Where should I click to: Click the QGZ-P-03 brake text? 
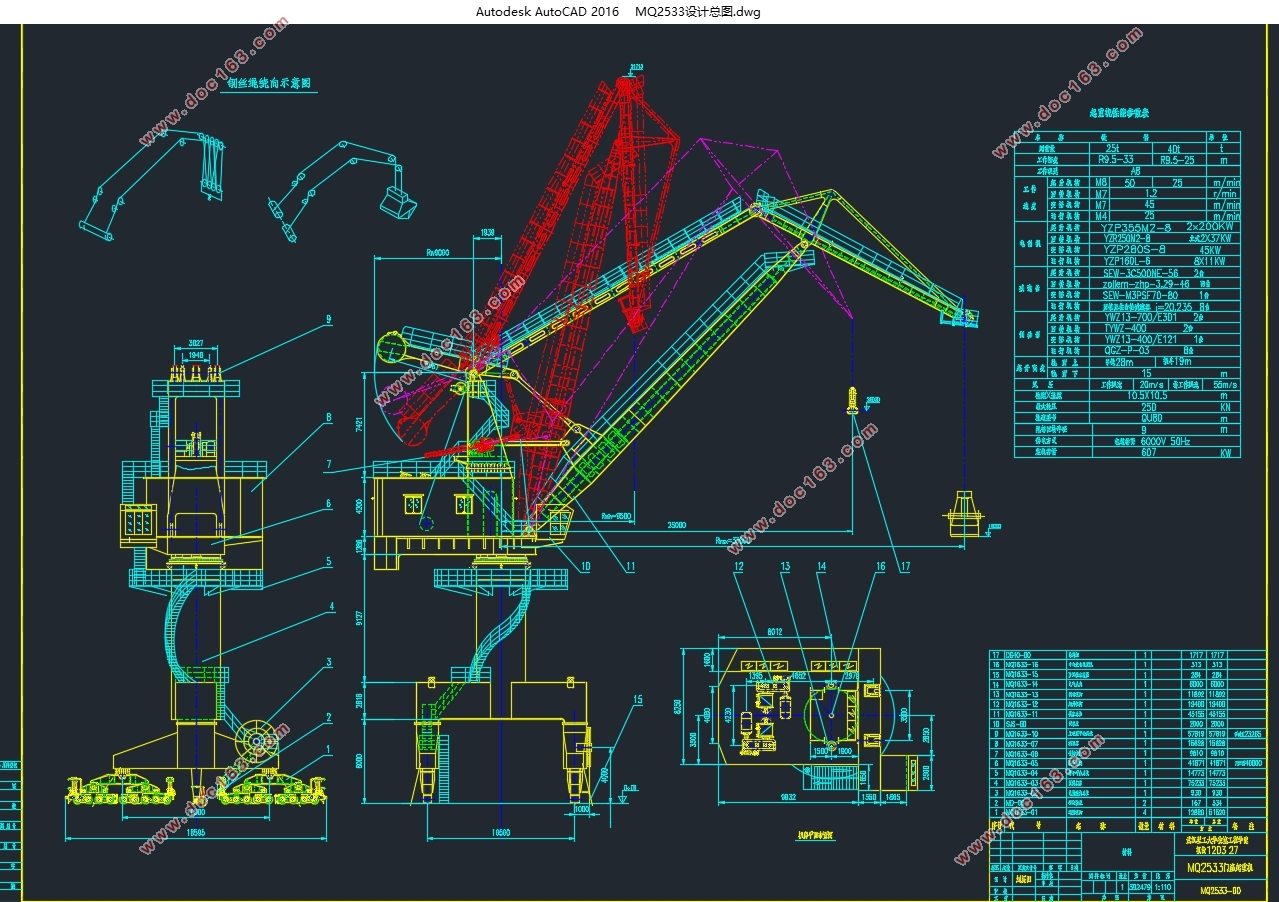point(1127,351)
